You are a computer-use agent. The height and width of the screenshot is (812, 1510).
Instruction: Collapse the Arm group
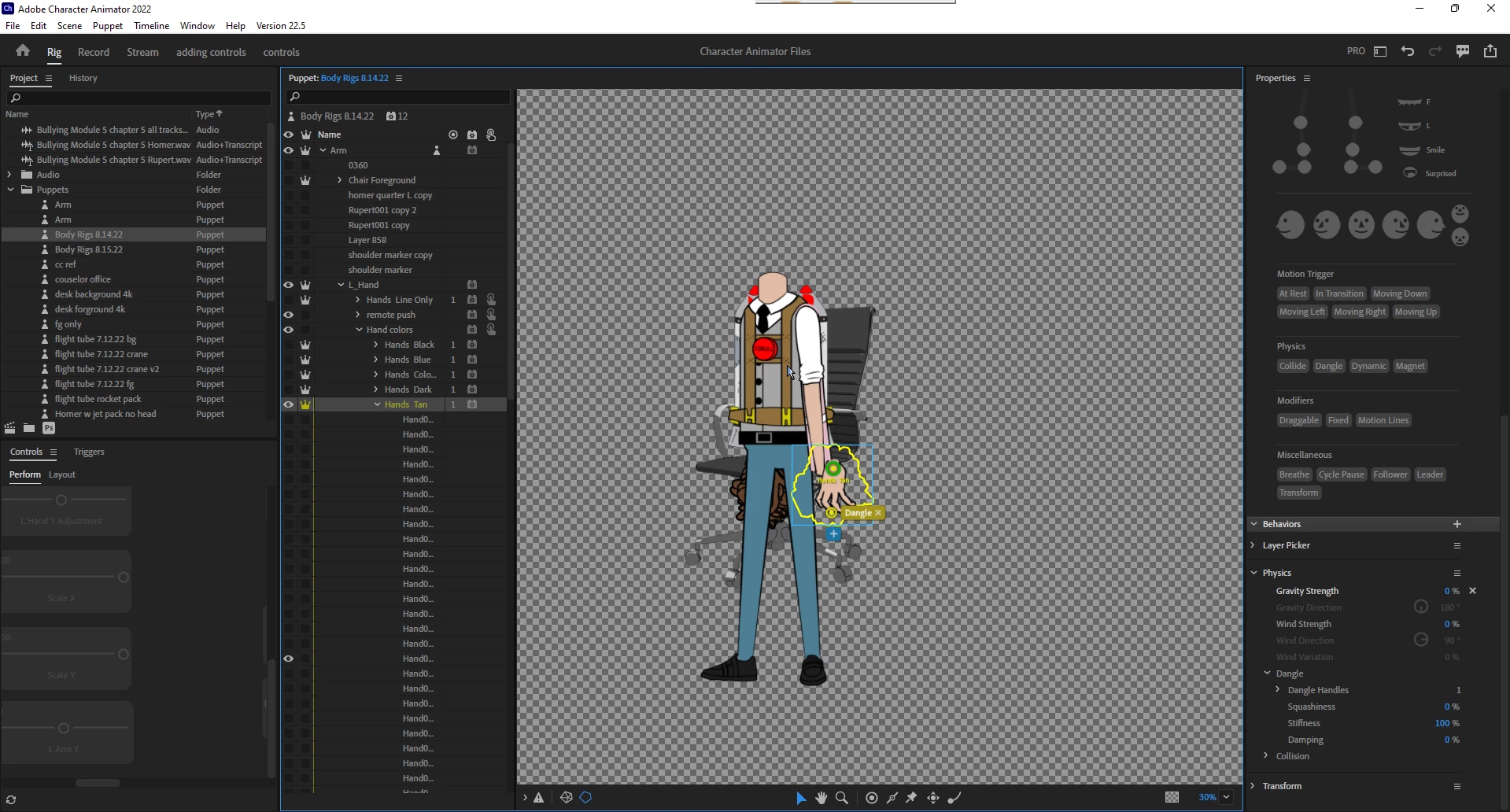point(323,150)
